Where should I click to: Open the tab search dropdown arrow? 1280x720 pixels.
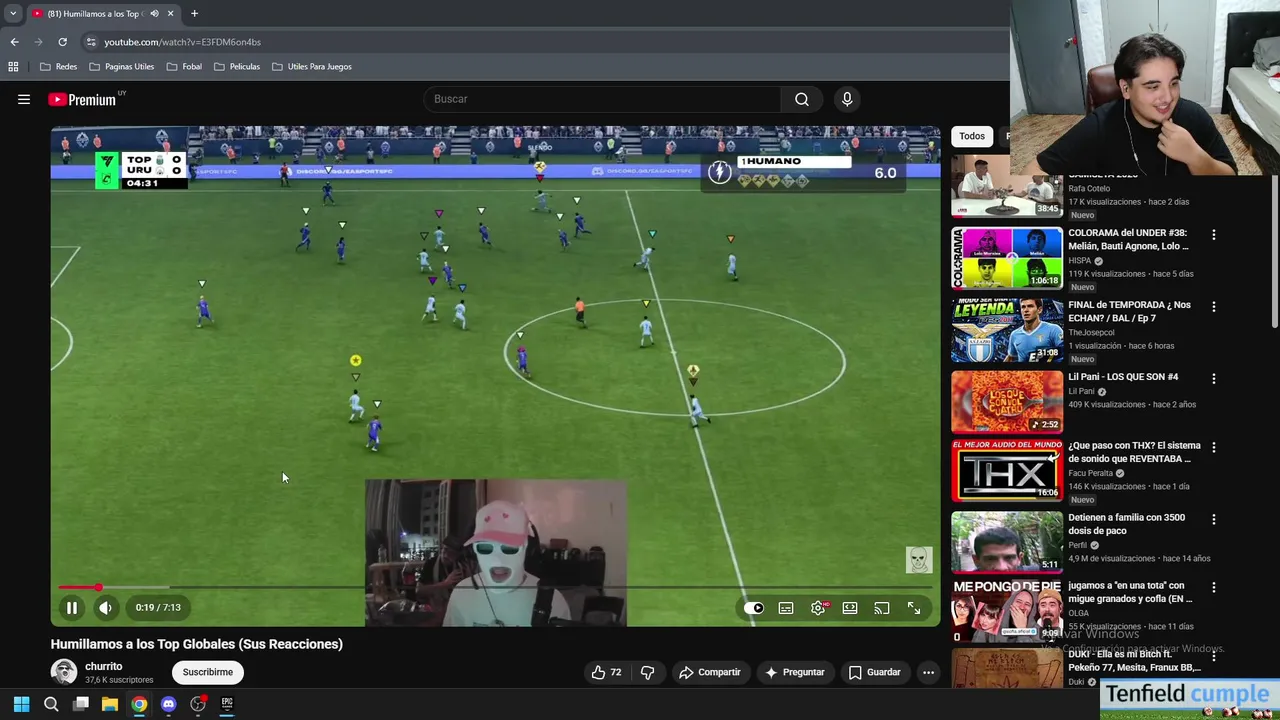coord(13,14)
